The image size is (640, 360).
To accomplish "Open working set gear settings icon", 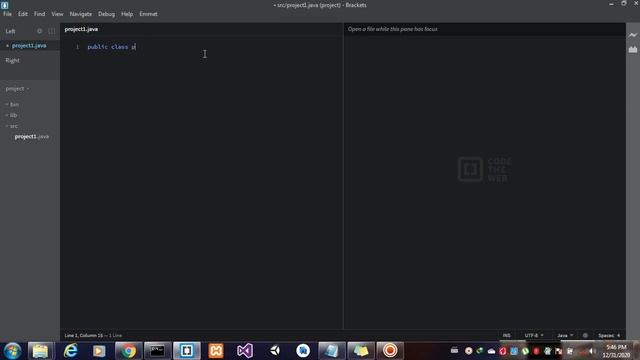I will tap(39, 31).
